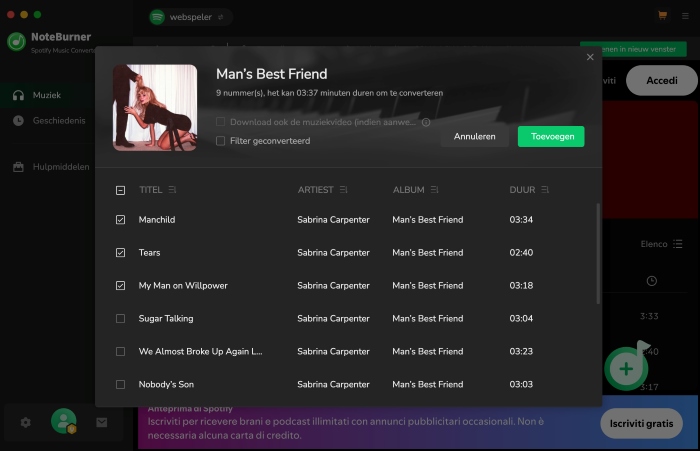Open the Geschiedenis sidebar tab
Viewport: 700px width, 451px height.
coord(47,121)
